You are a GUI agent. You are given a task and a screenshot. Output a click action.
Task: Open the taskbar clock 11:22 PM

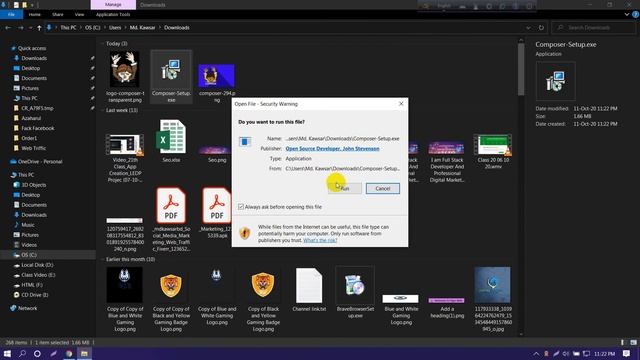click(604, 353)
